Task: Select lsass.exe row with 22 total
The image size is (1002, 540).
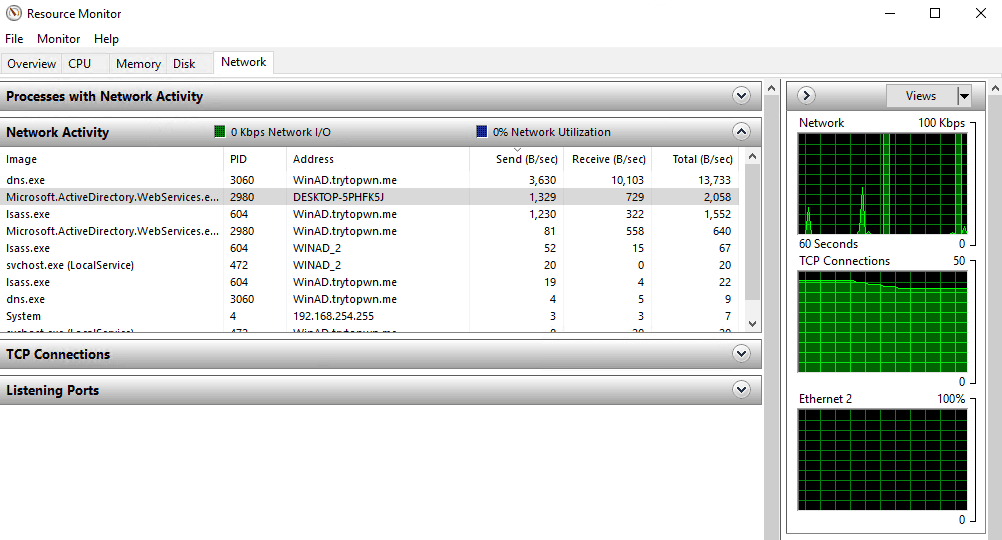Action: [x=369, y=282]
